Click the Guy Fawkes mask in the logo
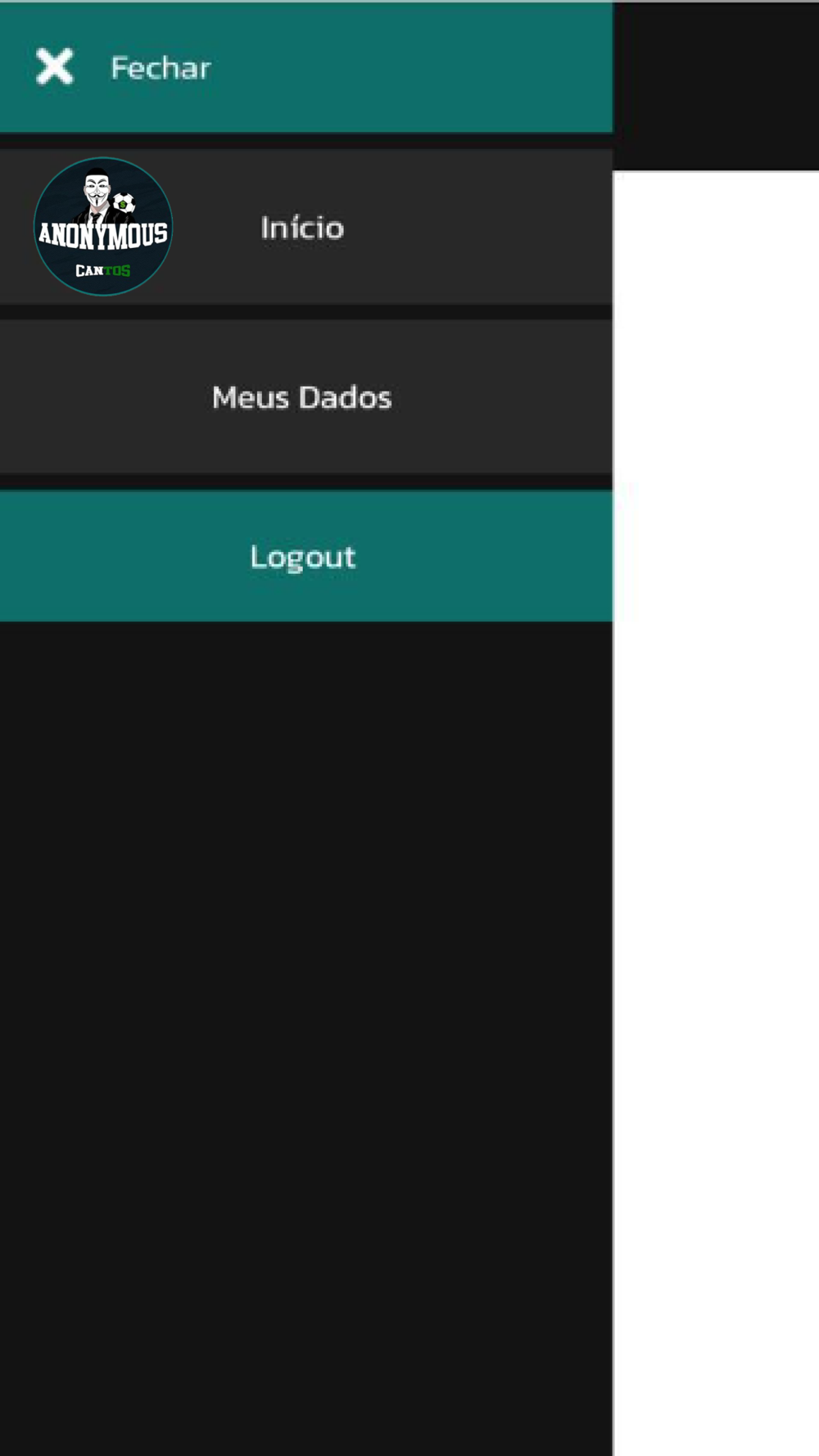Viewport: 819px width, 1456px height. pos(97,191)
